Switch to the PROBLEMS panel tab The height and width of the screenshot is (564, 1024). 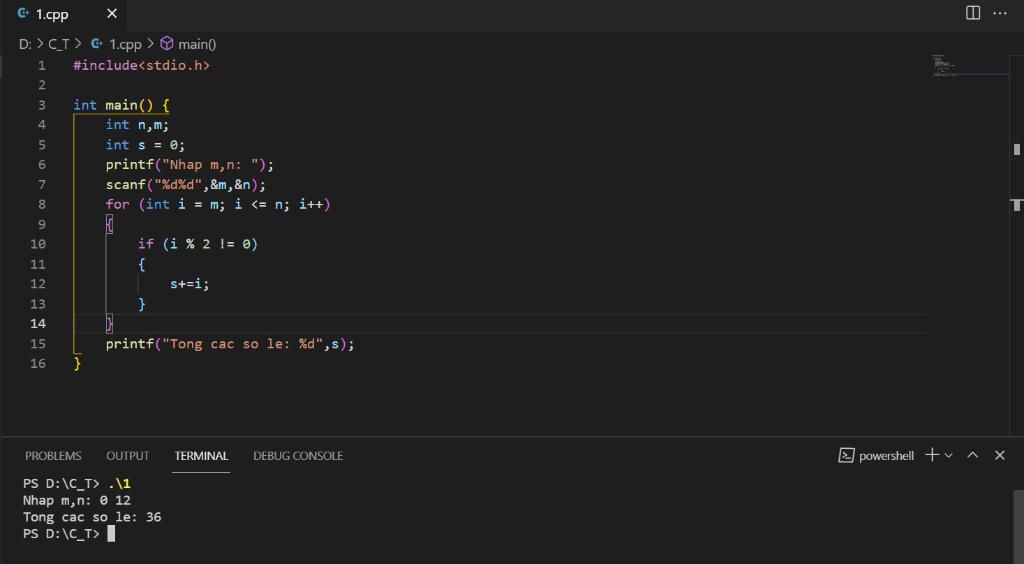pyautogui.click(x=53, y=456)
